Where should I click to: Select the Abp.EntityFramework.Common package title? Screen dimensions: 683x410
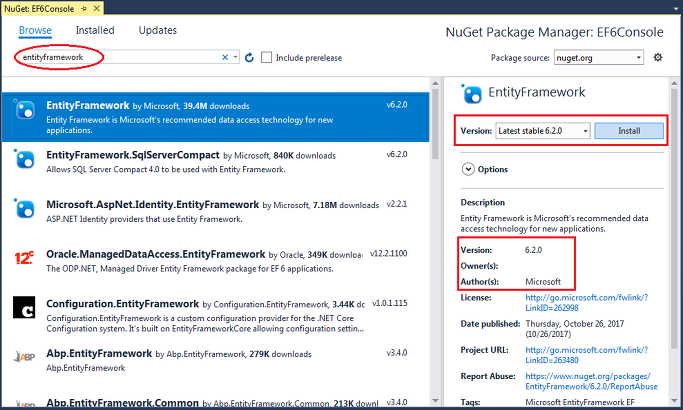[x=122, y=403]
